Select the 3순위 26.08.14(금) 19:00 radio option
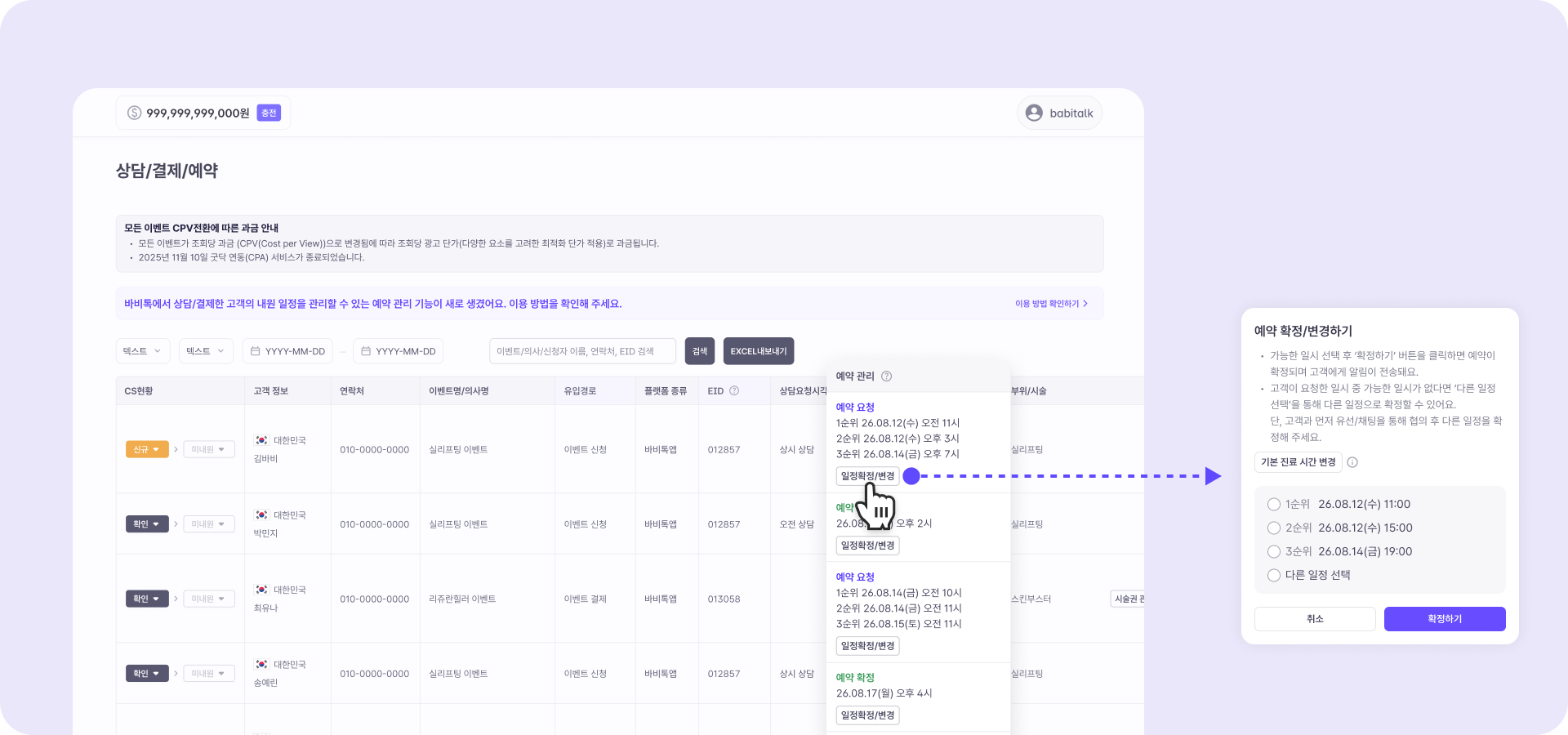 1274,552
